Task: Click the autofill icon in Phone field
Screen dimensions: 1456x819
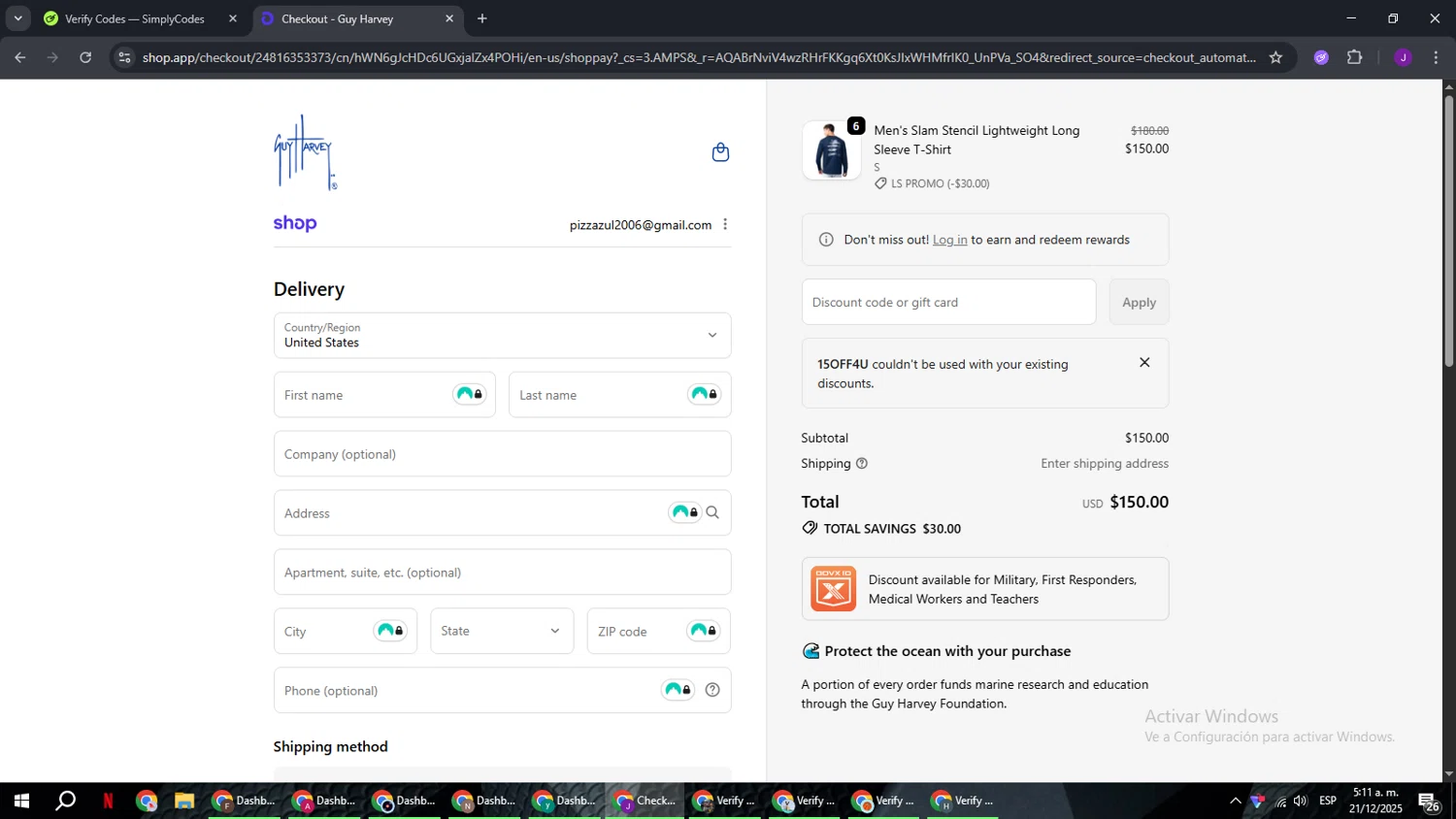Action: pyautogui.click(x=678, y=690)
